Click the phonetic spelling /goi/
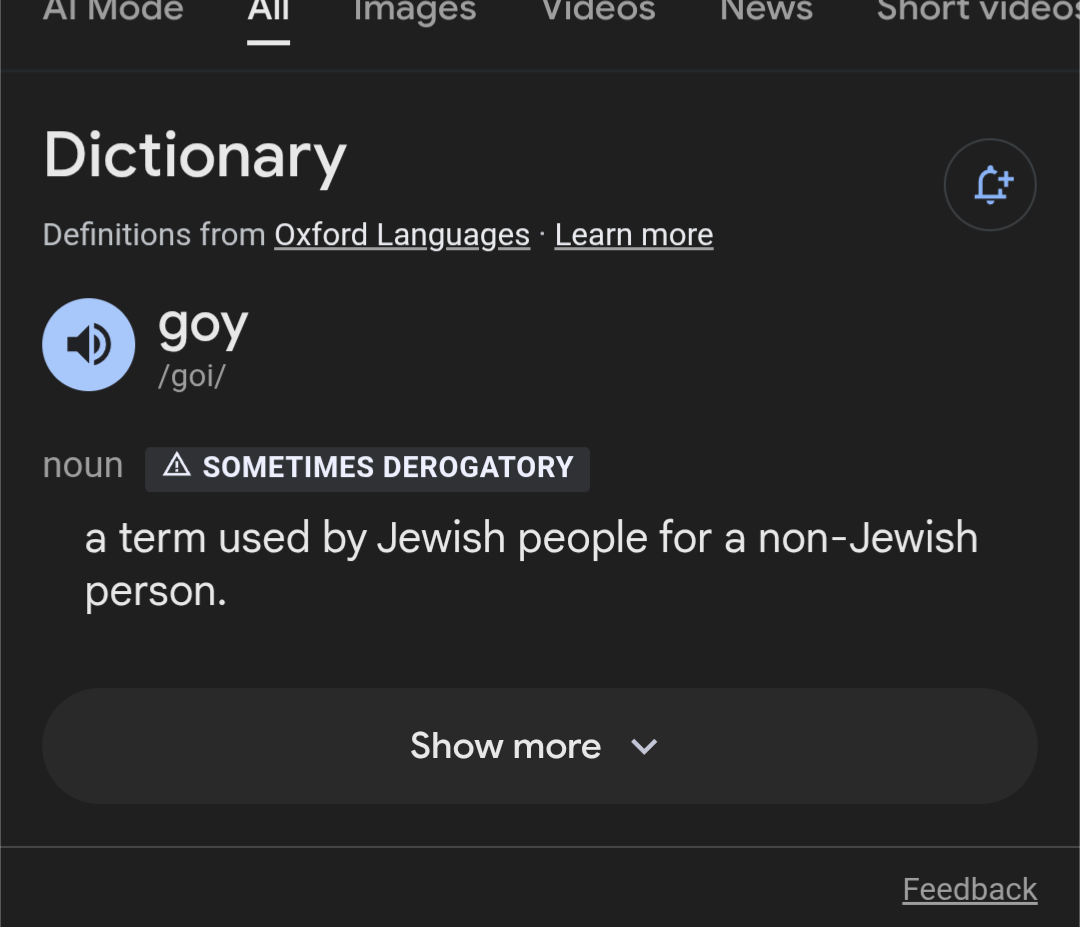 pyautogui.click(x=192, y=377)
